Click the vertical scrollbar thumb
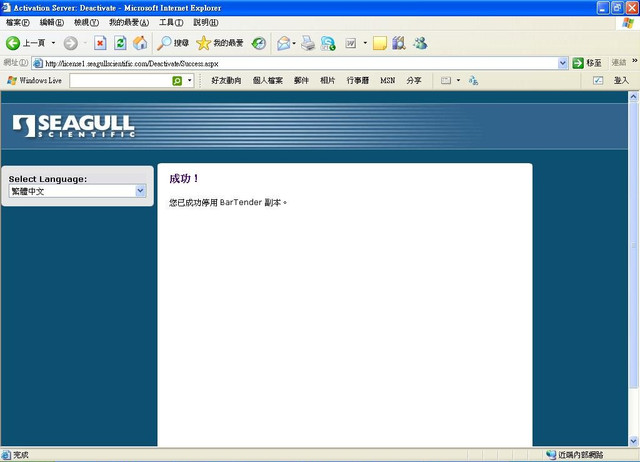Image resolution: width=640 pixels, height=462 pixels. pos(633,245)
